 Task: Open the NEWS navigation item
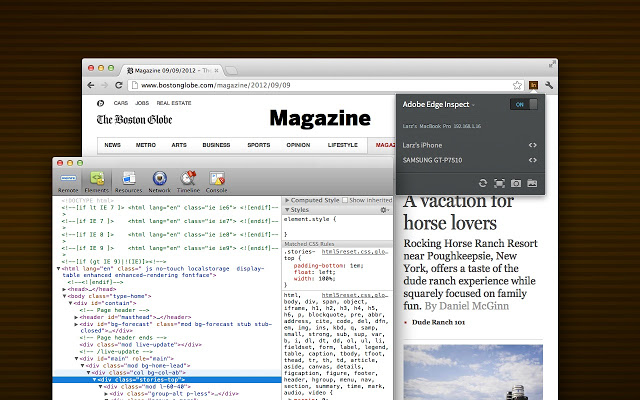113,145
